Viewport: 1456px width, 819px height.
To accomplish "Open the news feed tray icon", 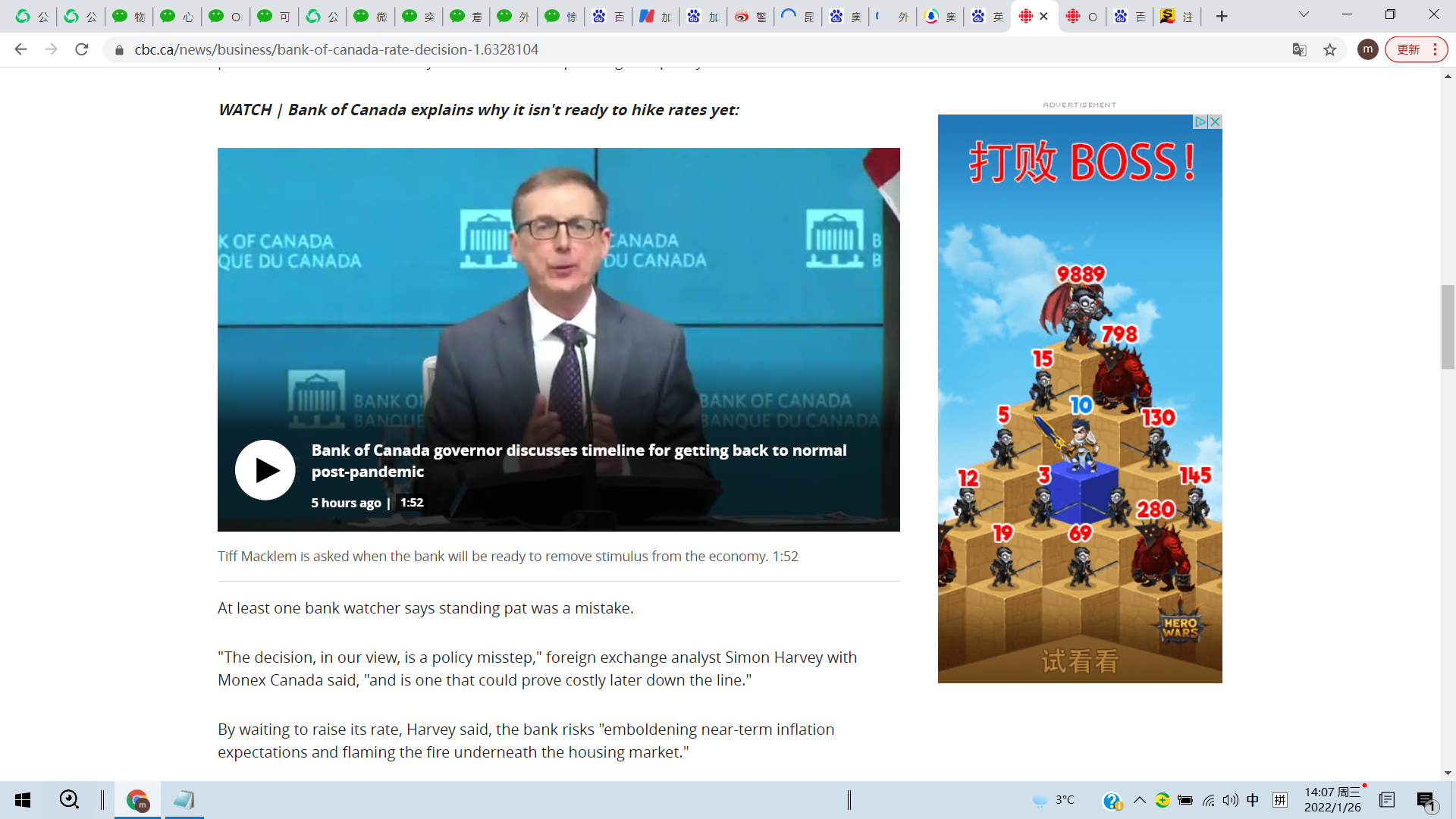I will point(1387,800).
